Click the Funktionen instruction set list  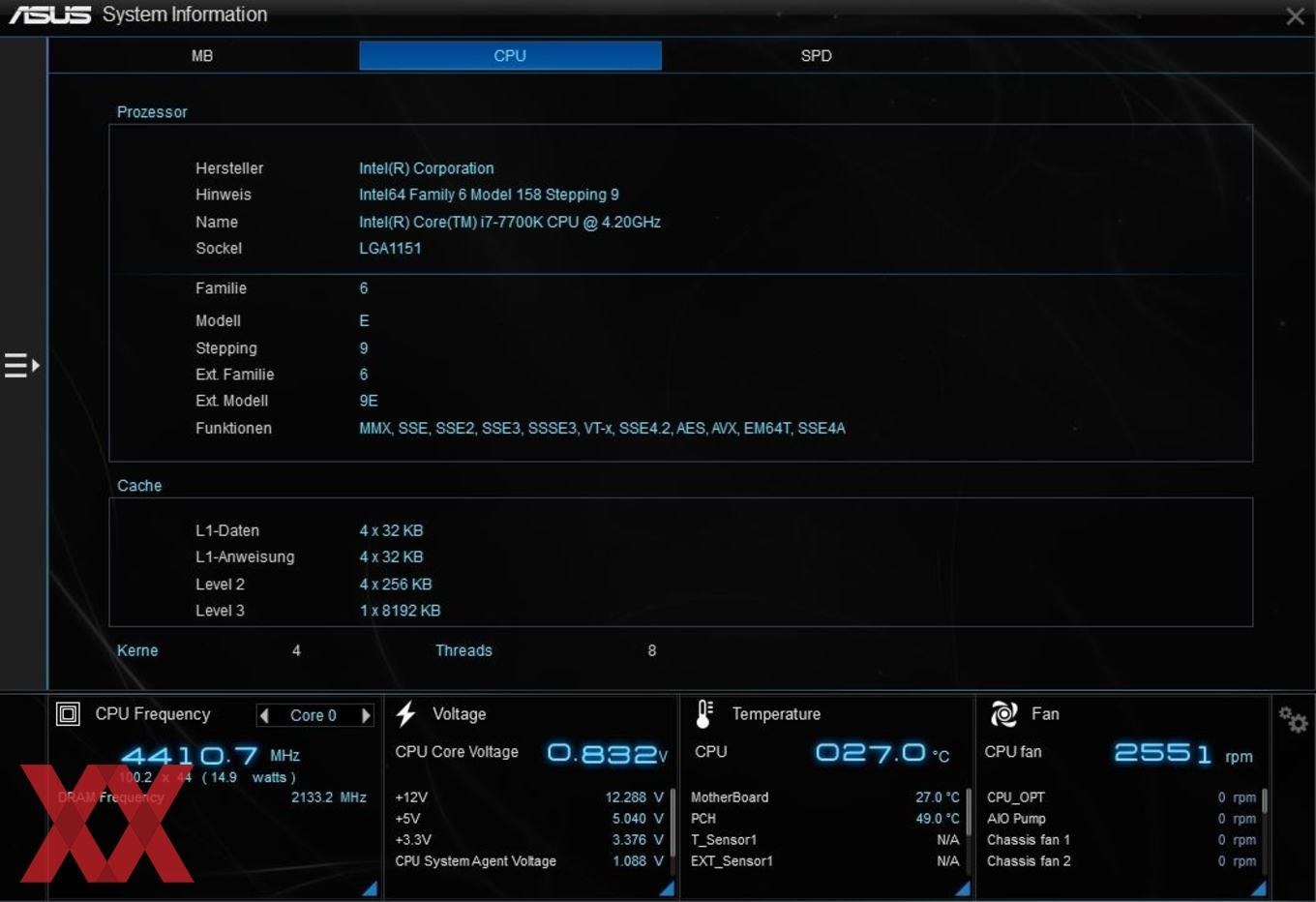(x=602, y=428)
